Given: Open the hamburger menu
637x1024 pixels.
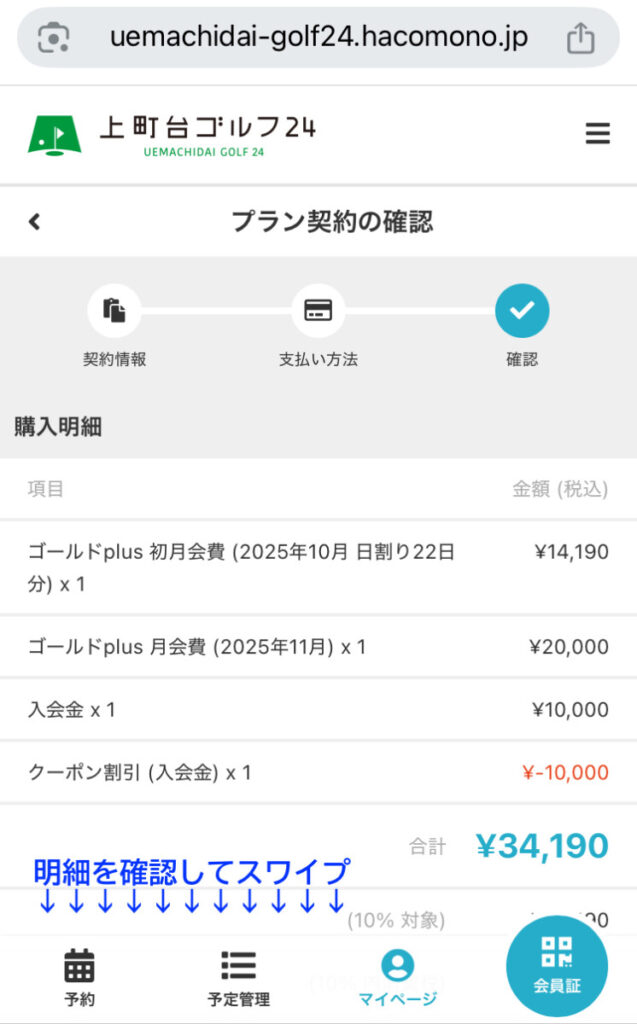Looking at the screenshot, I should coord(597,134).
